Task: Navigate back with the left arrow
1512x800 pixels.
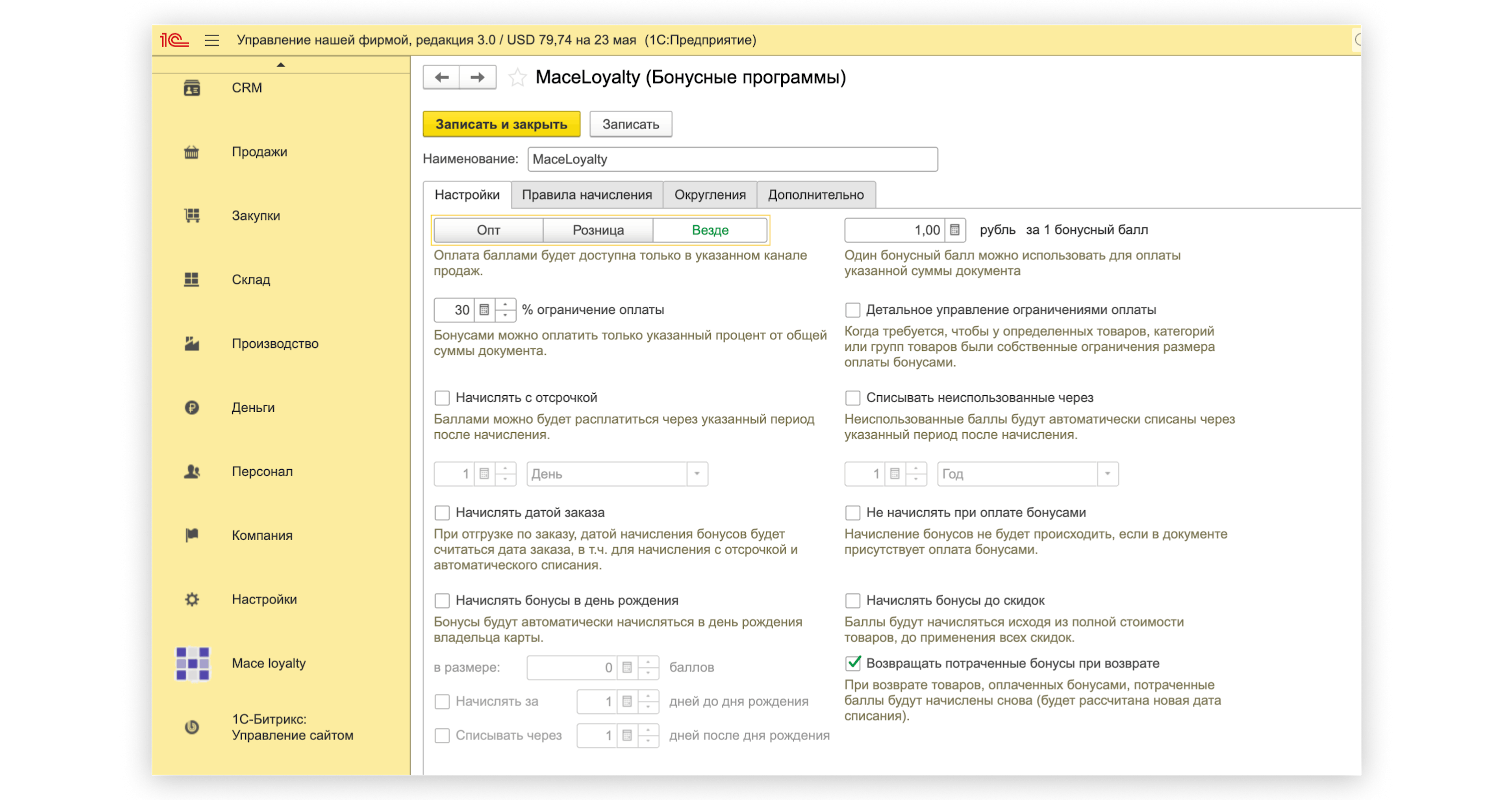Action: pos(441,78)
